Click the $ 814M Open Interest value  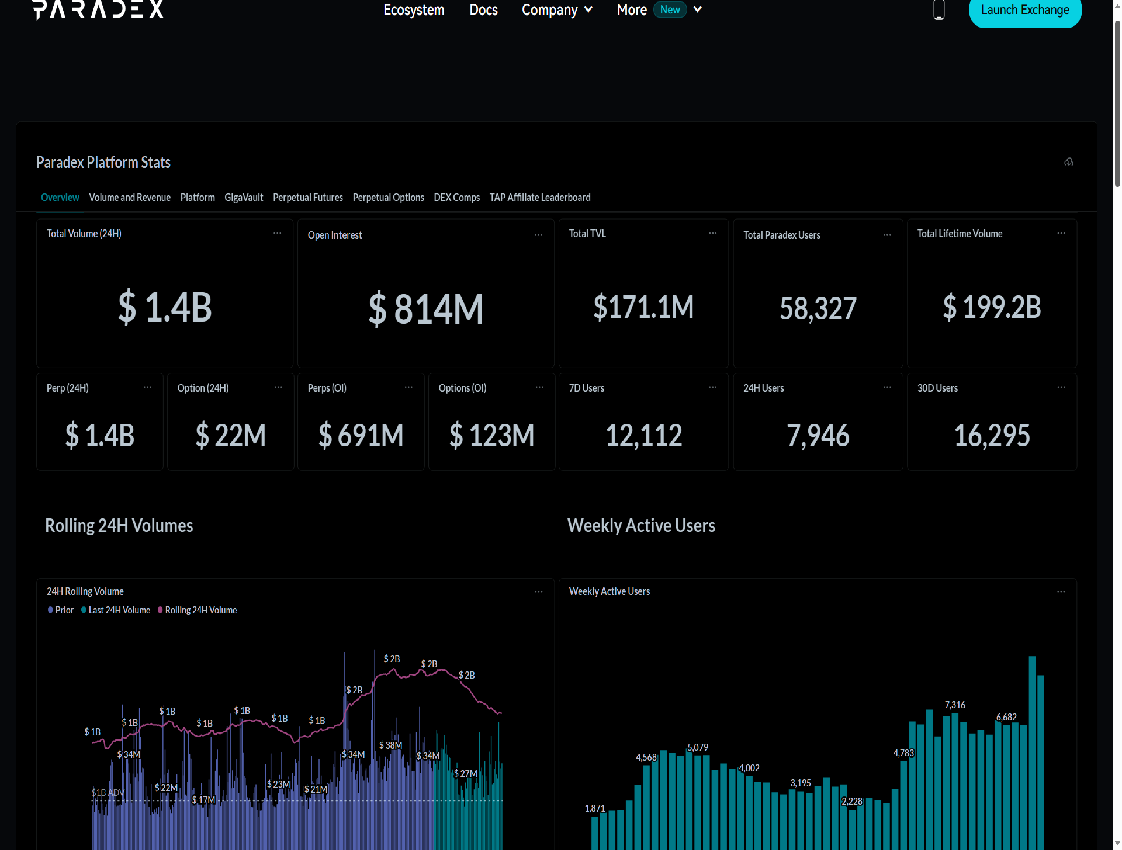[426, 309]
